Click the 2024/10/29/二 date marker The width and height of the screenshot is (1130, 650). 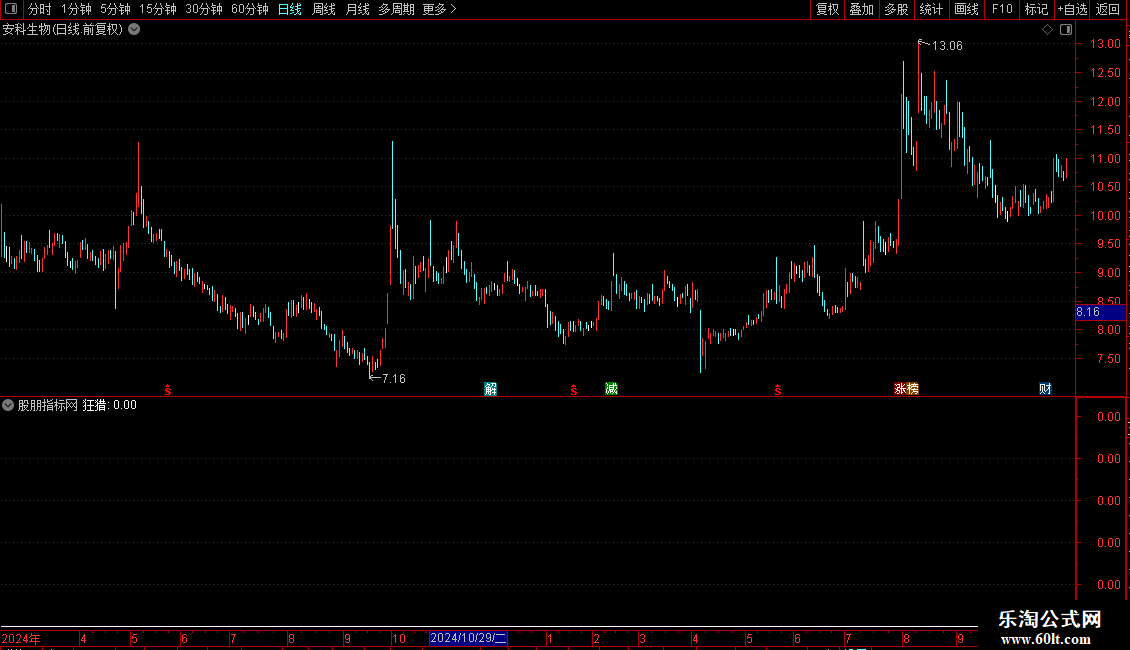click(468, 638)
